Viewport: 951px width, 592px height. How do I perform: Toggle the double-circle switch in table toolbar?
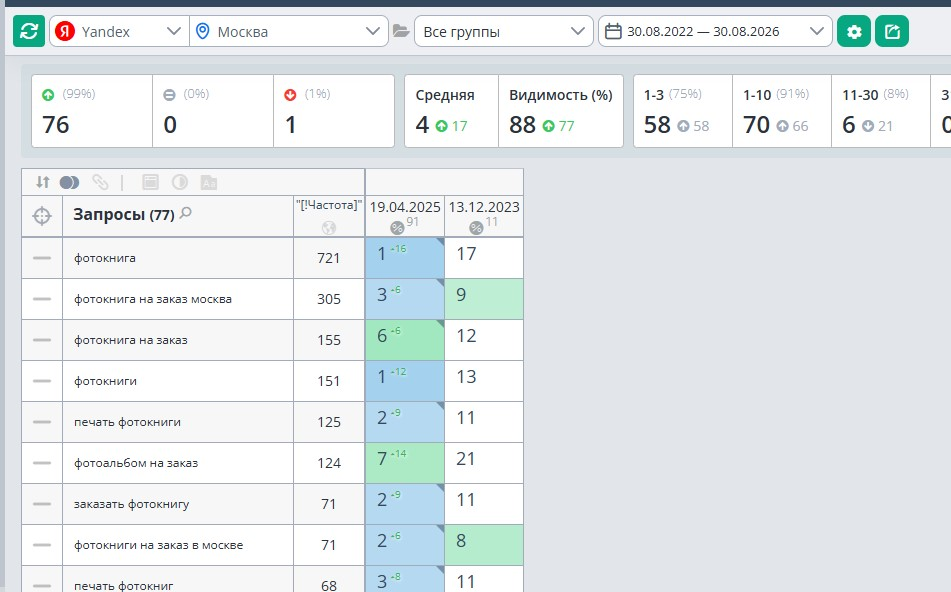[x=70, y=182]
